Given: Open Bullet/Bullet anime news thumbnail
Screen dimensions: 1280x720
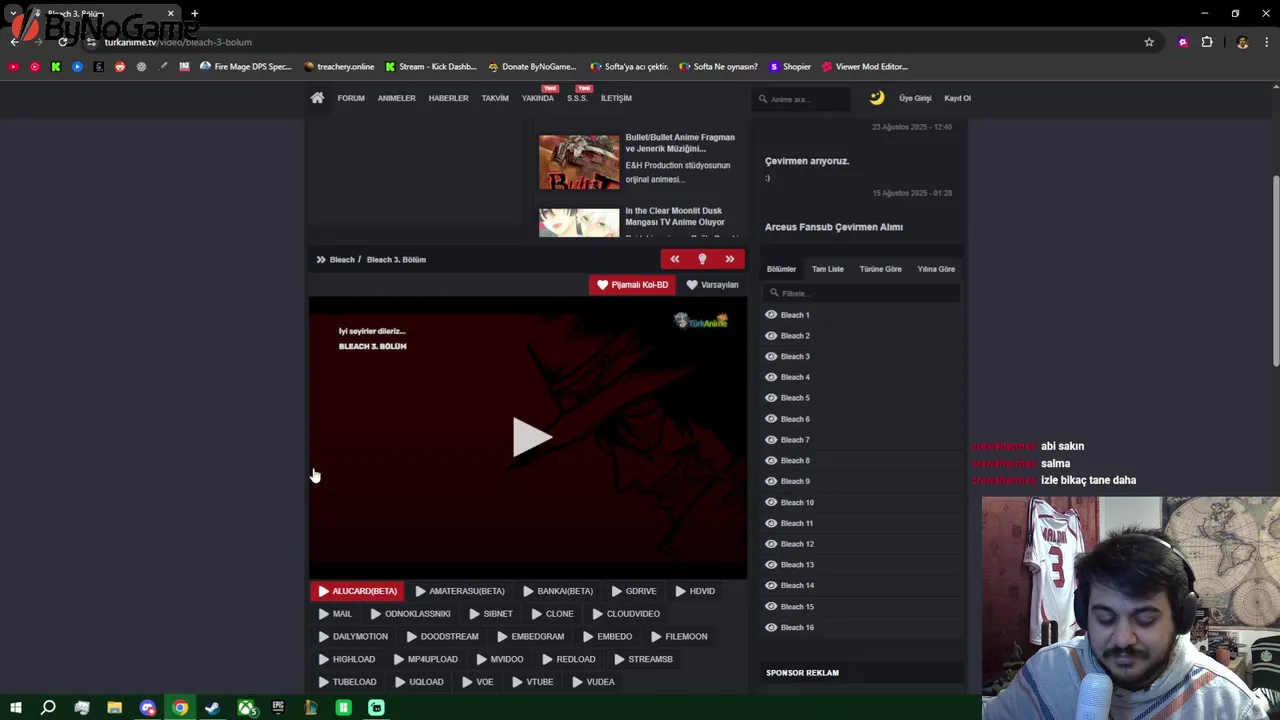Looking at the screenshot, I should click(x=579, y=162).
